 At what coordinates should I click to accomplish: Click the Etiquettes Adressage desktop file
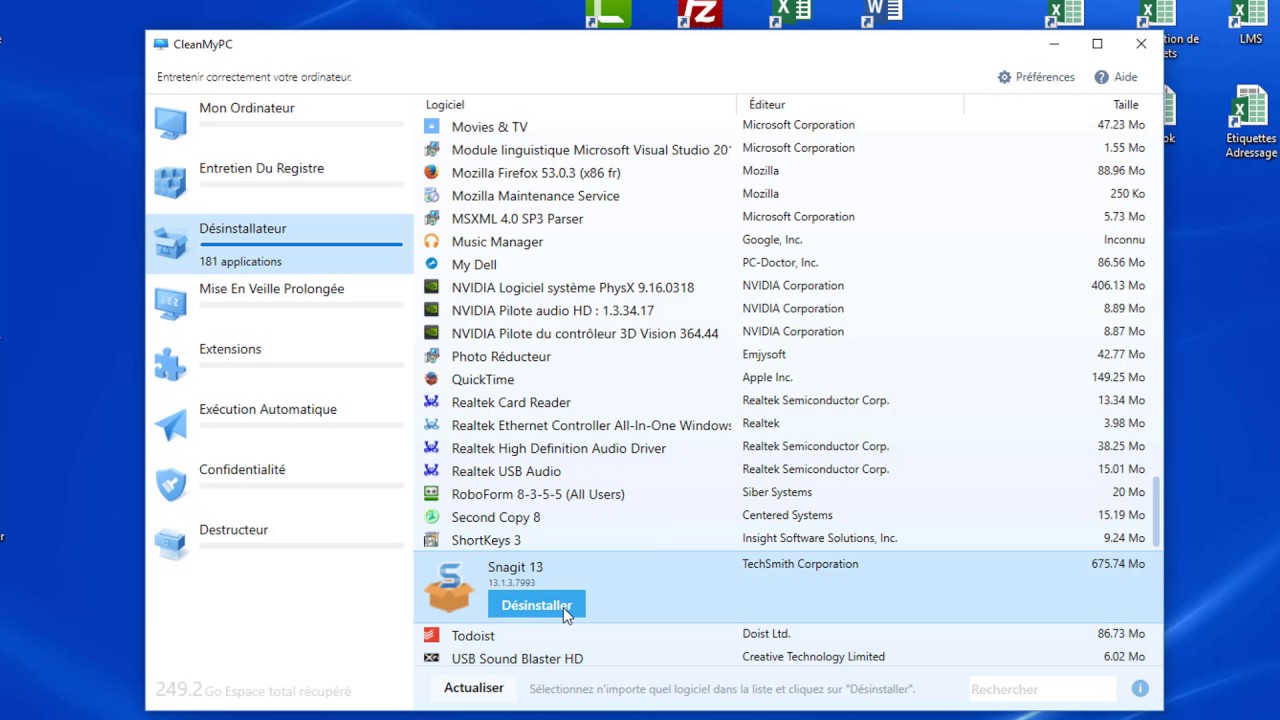click(1250, 122)
